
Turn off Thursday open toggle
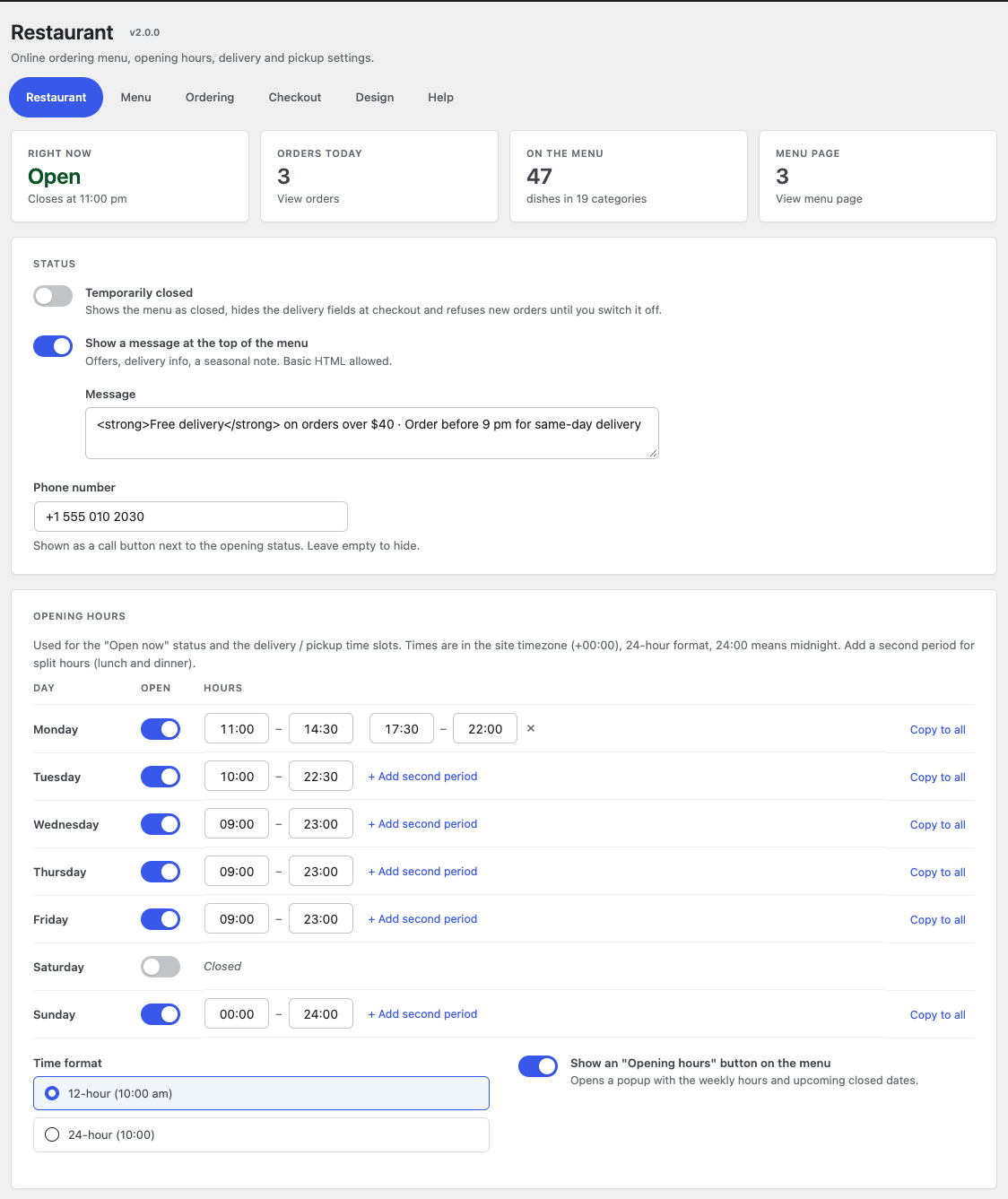161,872
